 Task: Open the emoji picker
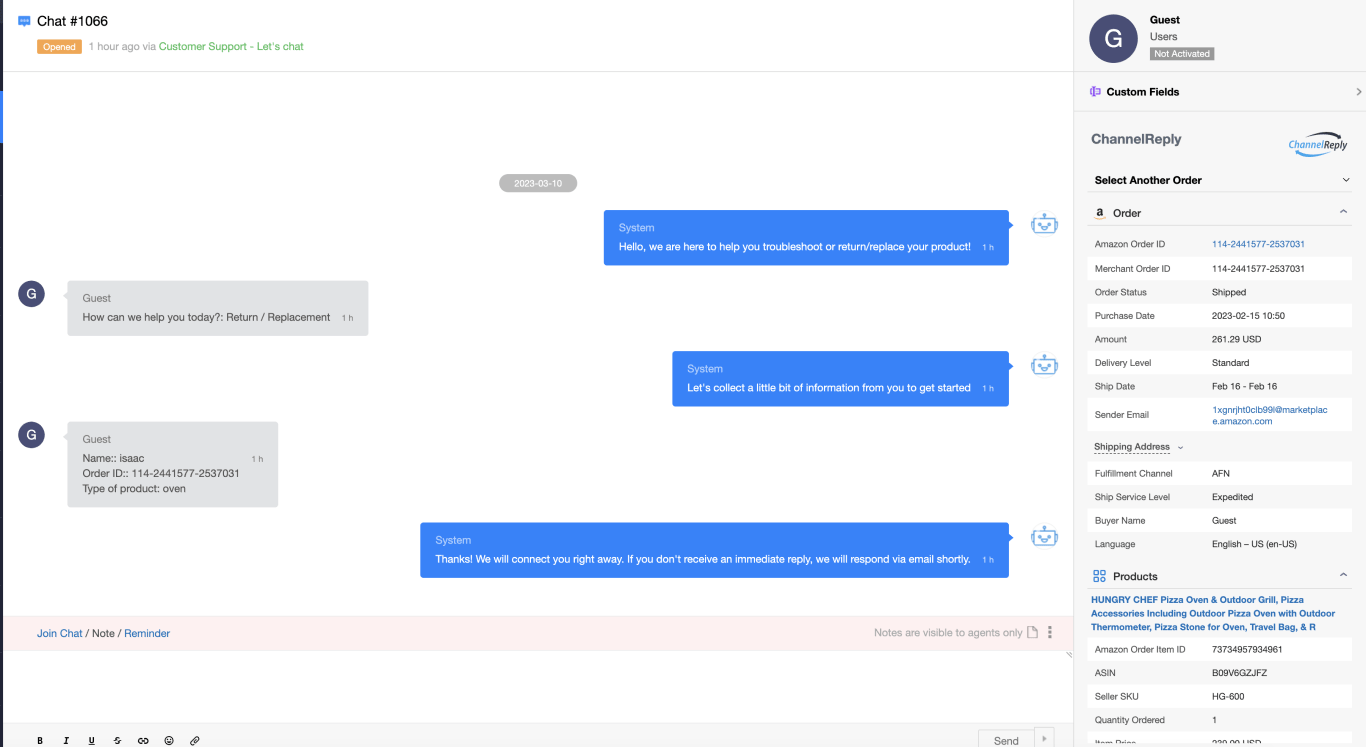169,740
